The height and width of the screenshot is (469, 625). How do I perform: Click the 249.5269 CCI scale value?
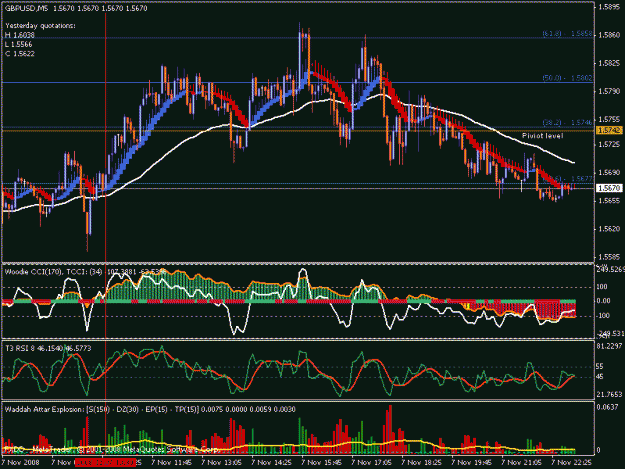coord(610,270)
